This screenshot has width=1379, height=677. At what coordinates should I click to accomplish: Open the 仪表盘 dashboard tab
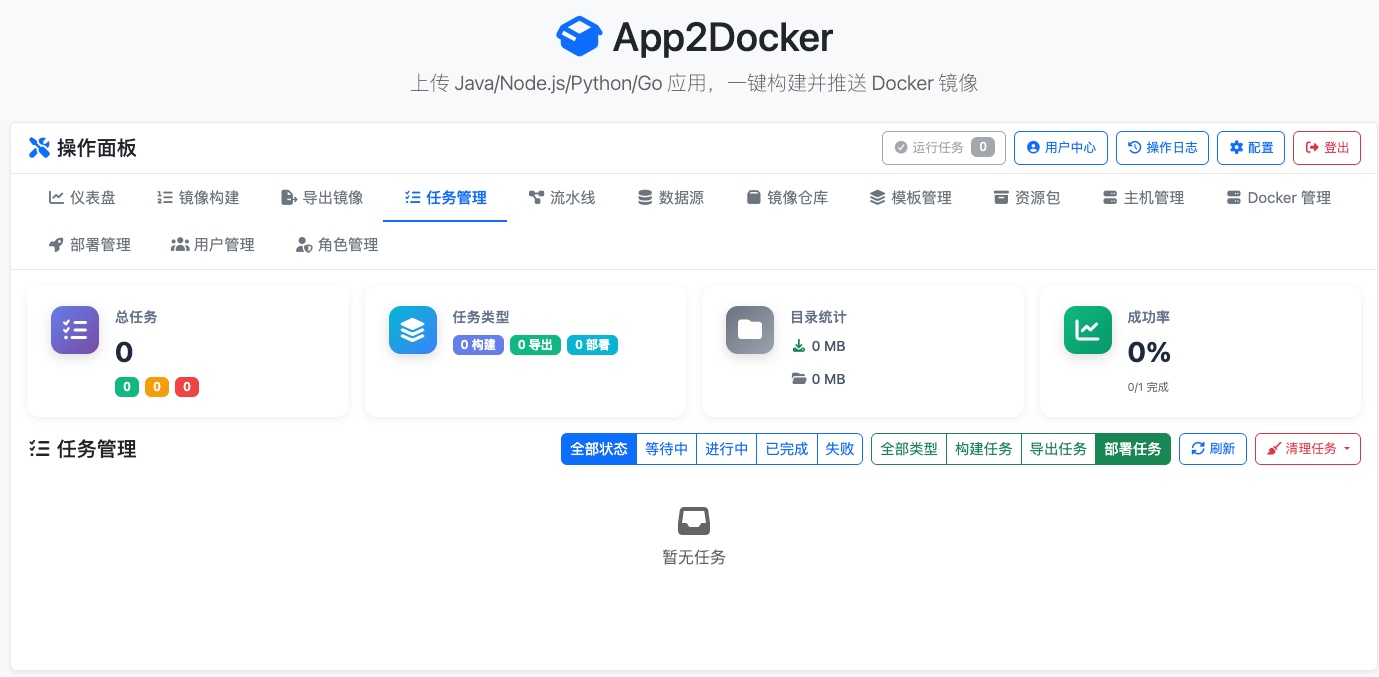(x=82, y=198)
